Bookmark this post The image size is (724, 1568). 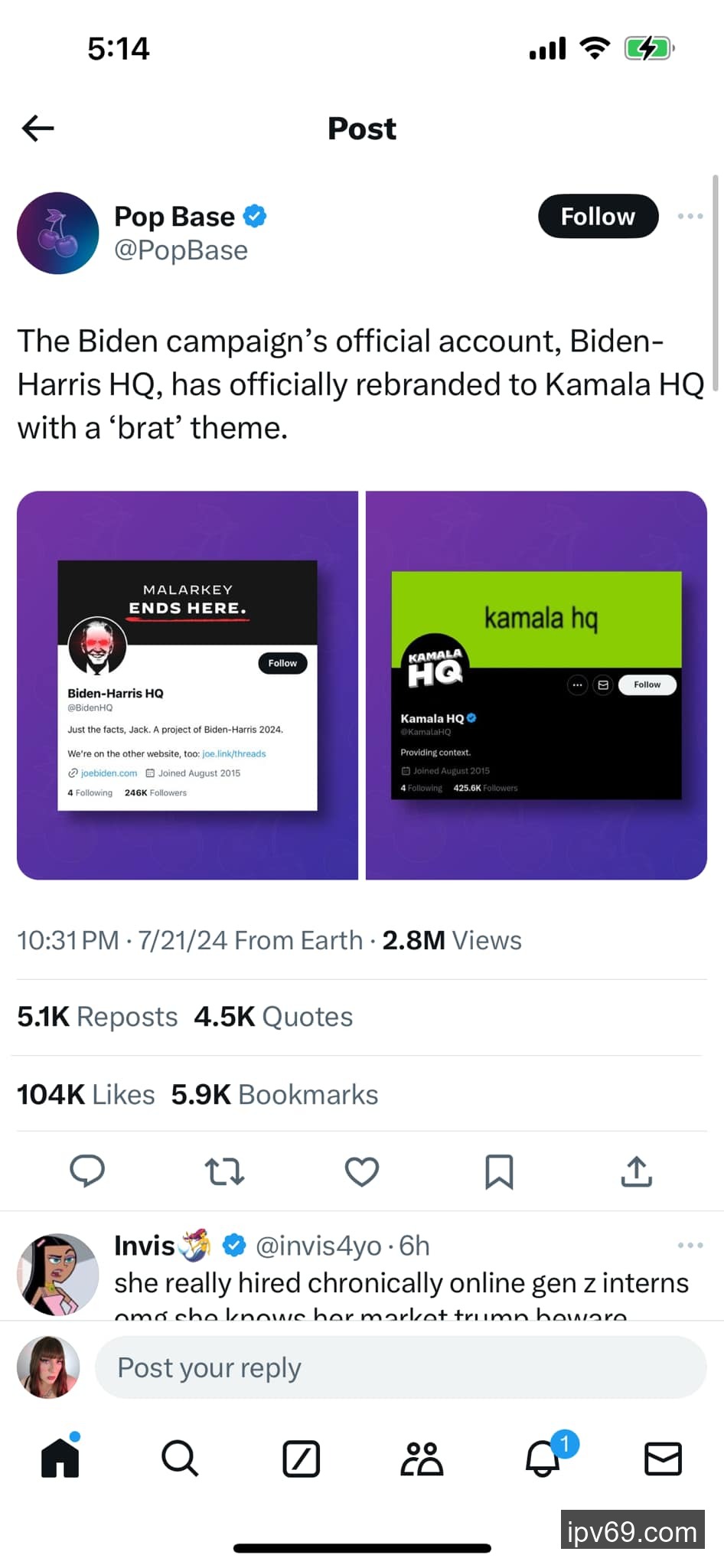pyautogui.click(x=499, y=1171)
